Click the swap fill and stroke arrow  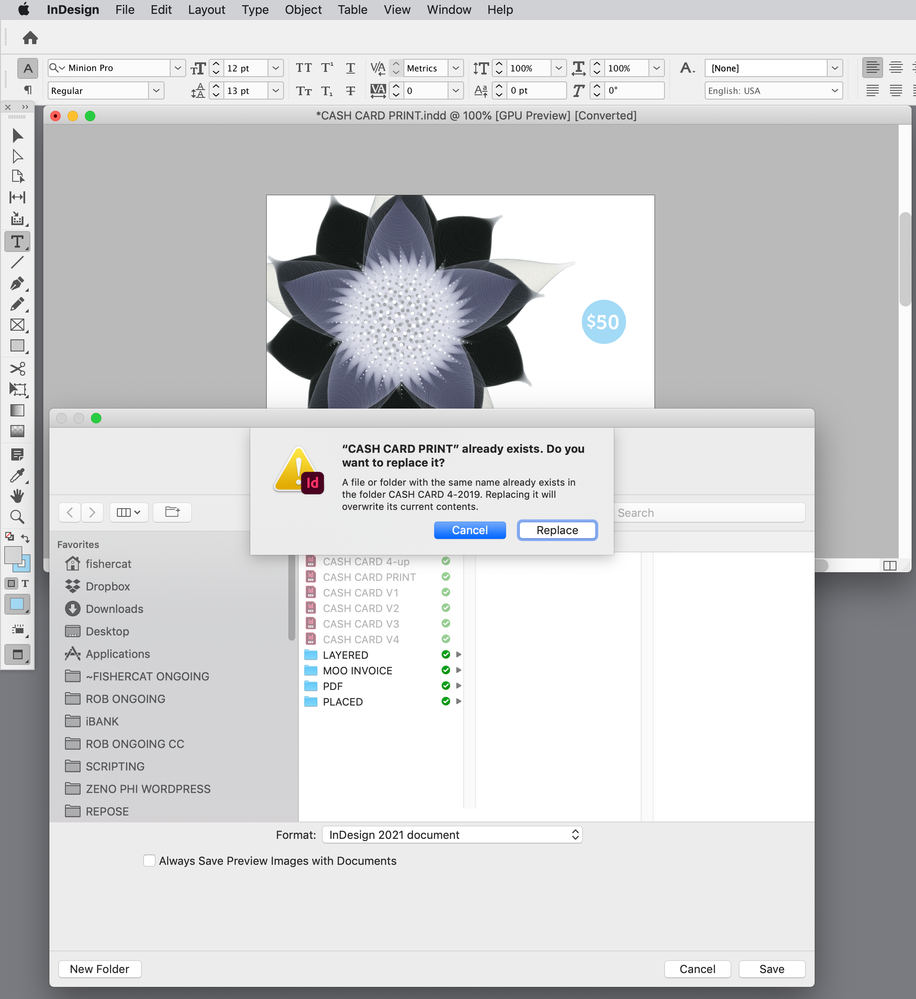[x=25, y=538]
